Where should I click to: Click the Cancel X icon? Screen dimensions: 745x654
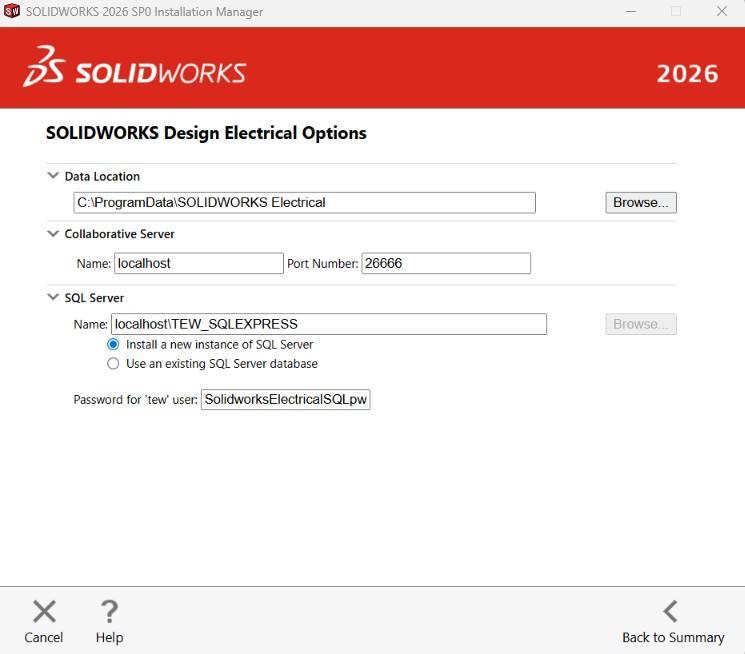tap(44, 611)
